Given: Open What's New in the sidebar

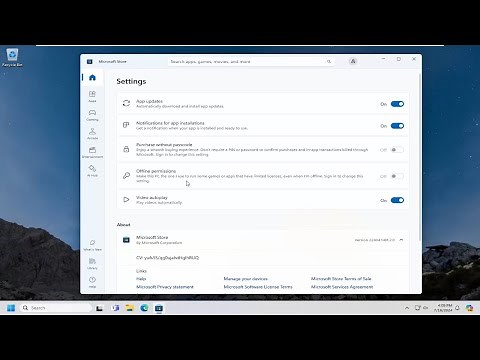Looking at the screenshot, I should (x=92, y=245).
